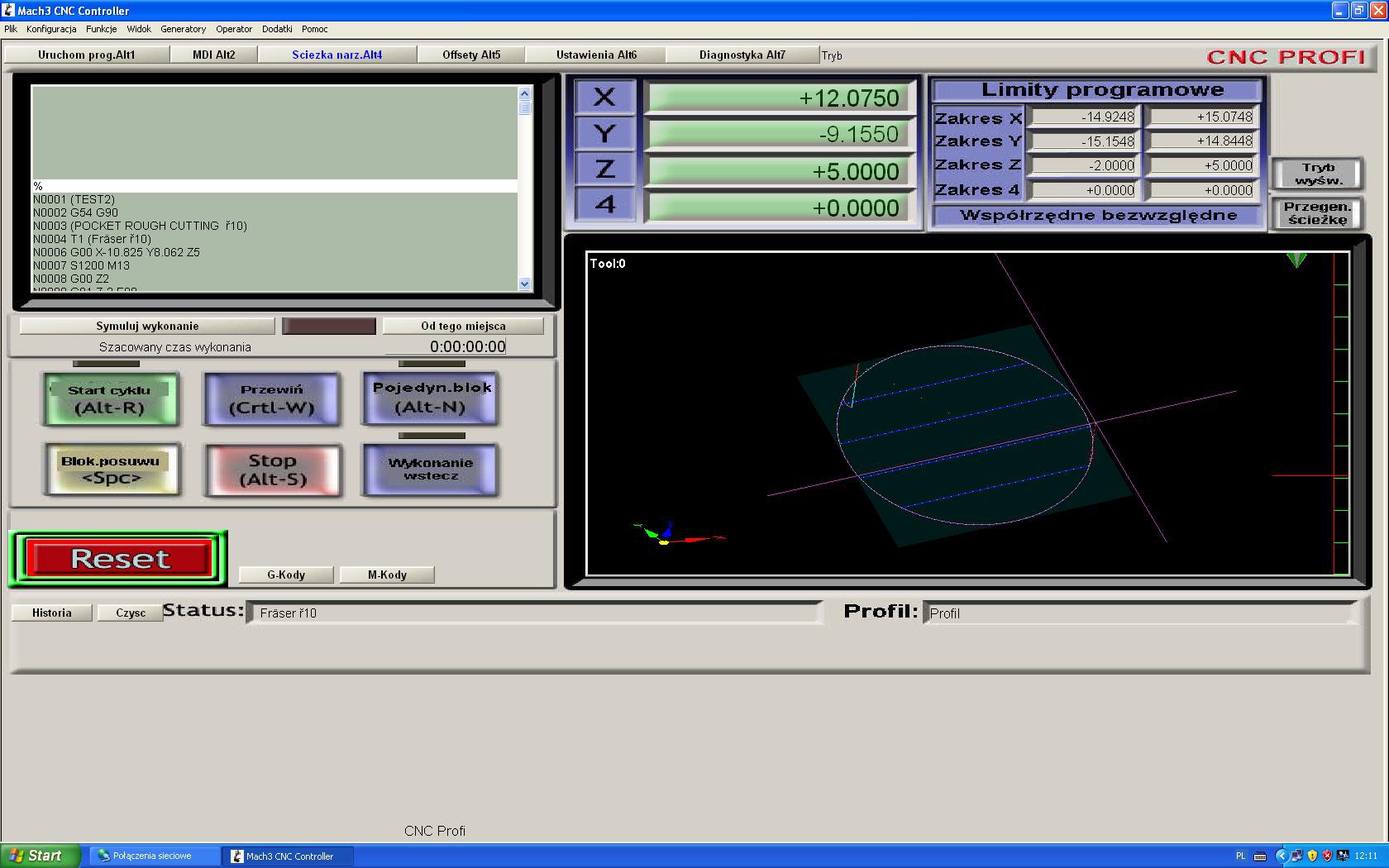The width and height of the screenshot is (1389, 868).
Task: Open the Plik menu
Action: [x=11, y=29]
